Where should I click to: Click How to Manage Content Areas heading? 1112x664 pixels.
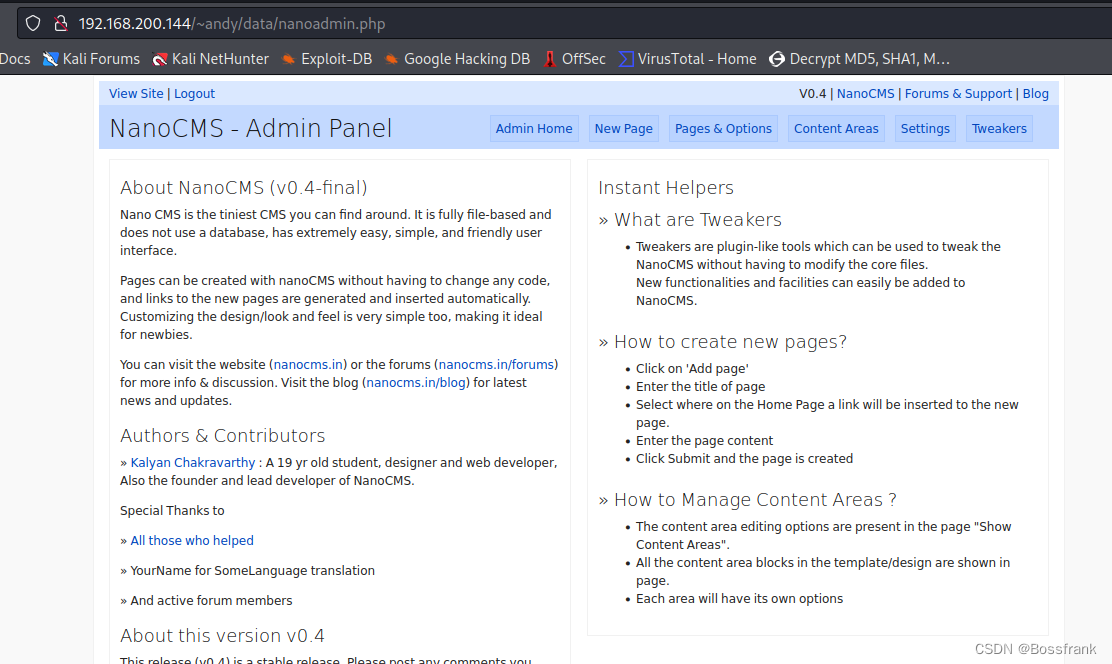755,500
